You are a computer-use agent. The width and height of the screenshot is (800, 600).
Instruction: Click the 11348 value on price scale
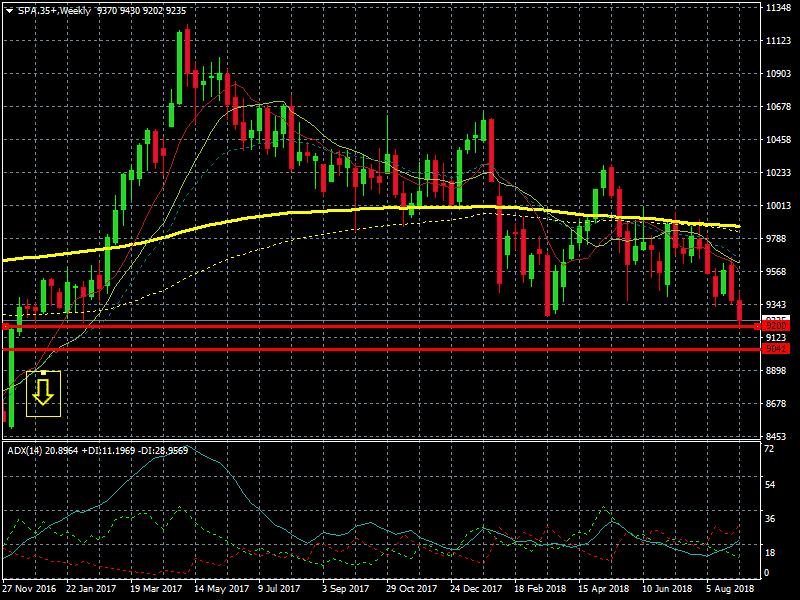coord(778,8)
